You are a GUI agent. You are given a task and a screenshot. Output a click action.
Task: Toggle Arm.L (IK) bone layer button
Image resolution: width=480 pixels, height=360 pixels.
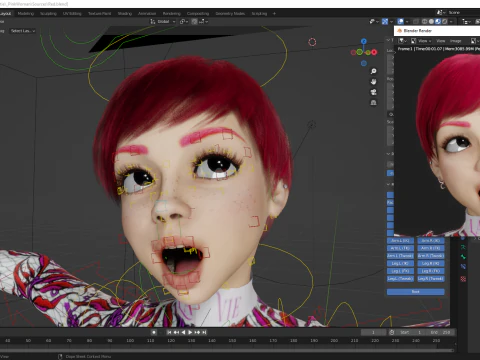pyautogui.click(x=400, y=241)
